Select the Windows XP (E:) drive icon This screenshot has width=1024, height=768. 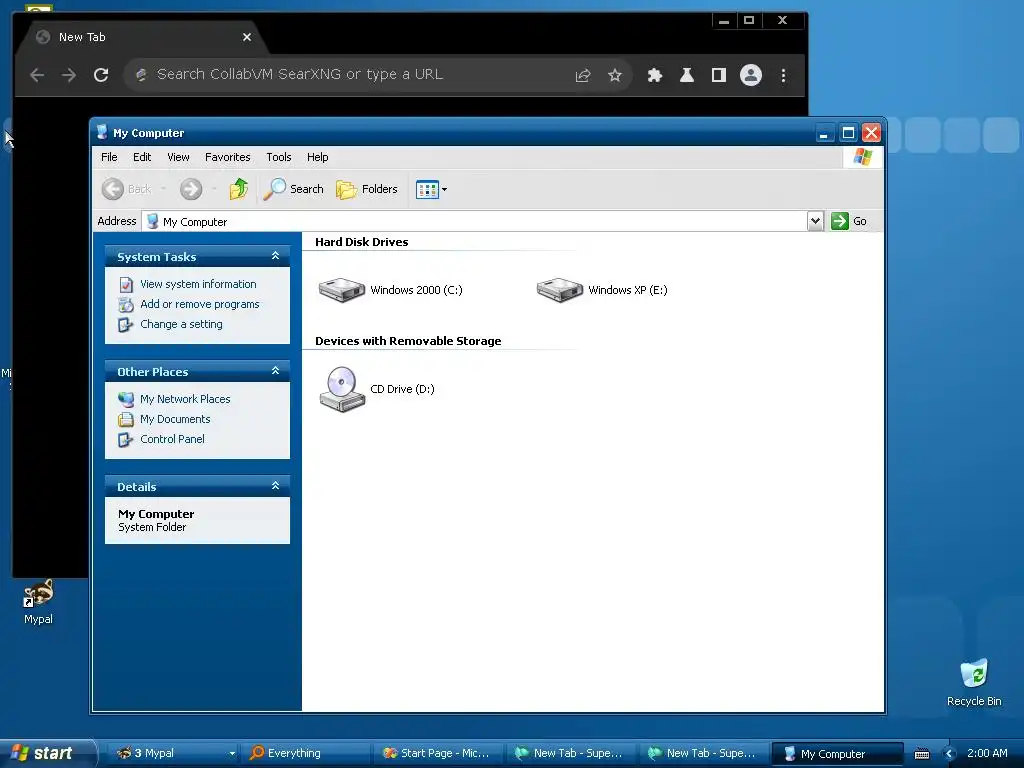560,290
